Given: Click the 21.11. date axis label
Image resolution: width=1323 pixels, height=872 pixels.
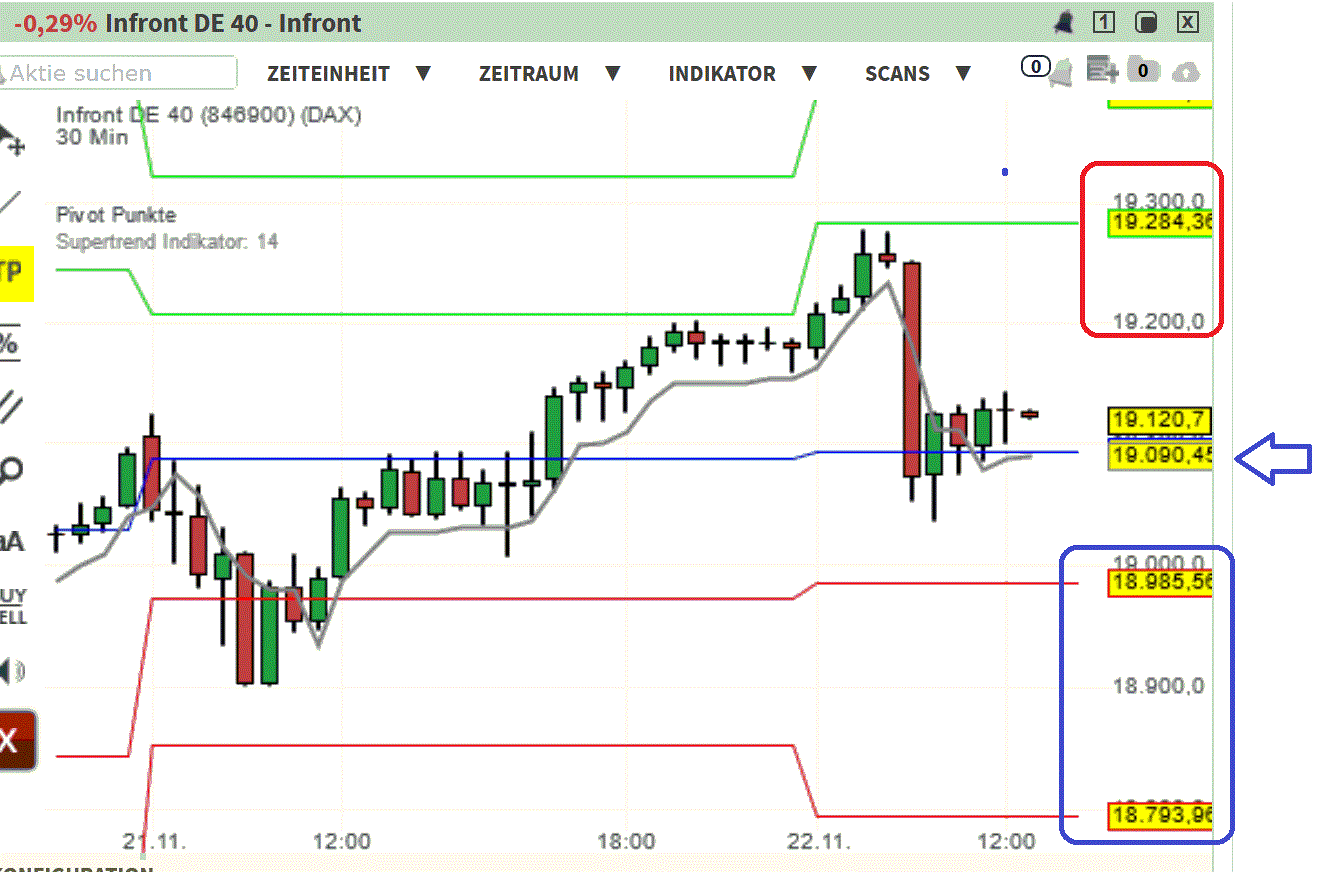Looking at the screenshot, I should tap(155, 842).
